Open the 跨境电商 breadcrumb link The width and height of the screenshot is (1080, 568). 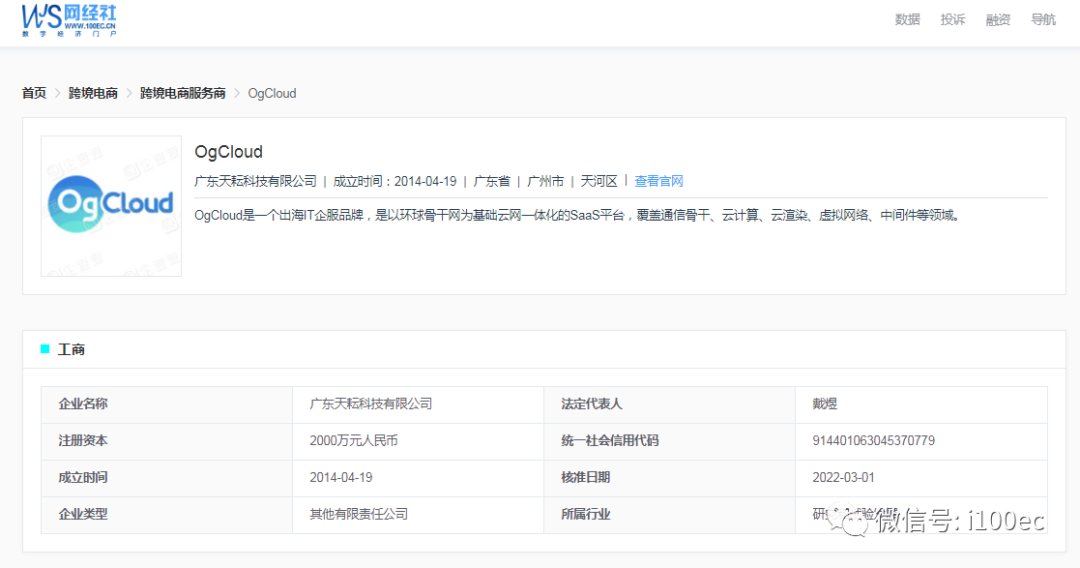point(93,93)
